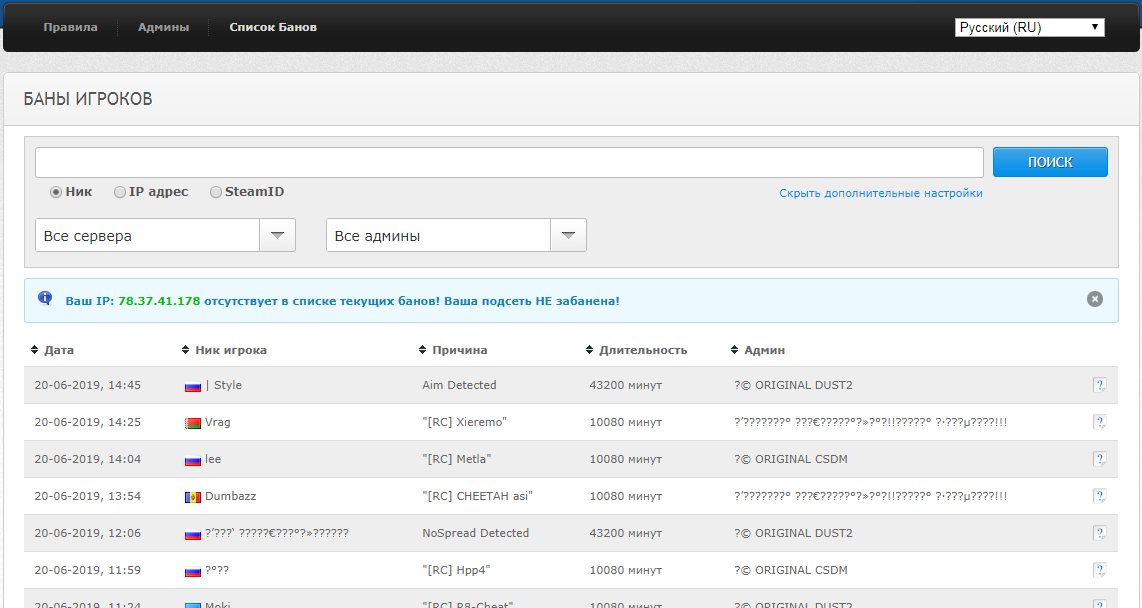Open the Русский (RU) language dropdown

click(x=1029, y=28)
